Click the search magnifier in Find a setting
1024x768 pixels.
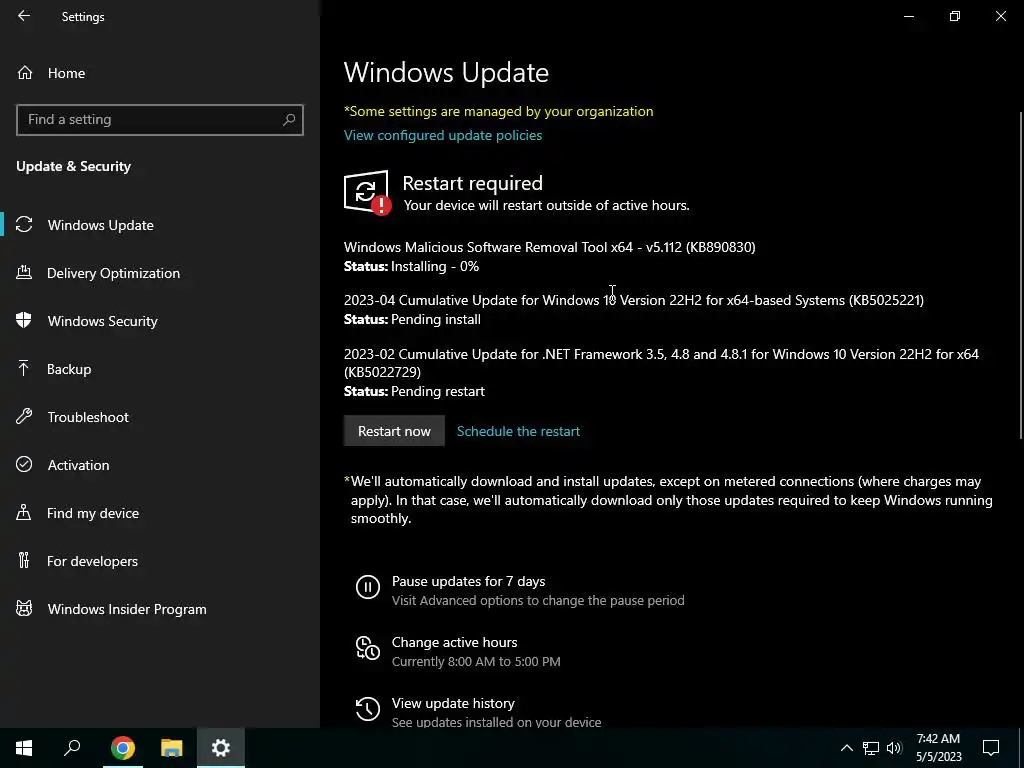tap(289, 120)
